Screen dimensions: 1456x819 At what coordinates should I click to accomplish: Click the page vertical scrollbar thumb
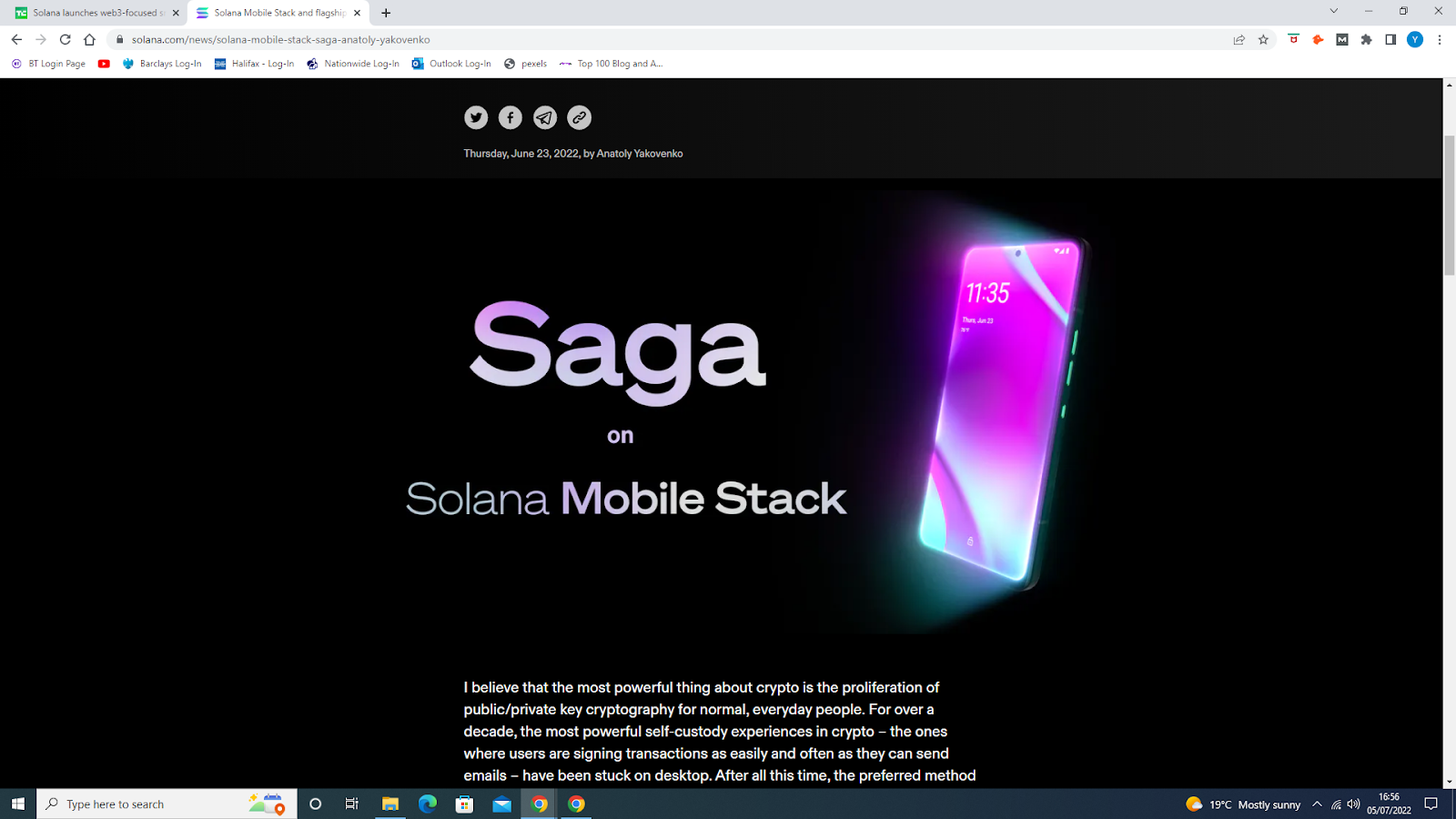[x=1449, y=205]
